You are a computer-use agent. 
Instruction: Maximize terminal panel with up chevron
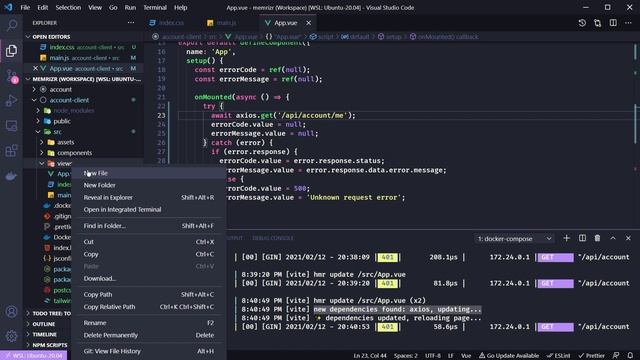point(613,238)
